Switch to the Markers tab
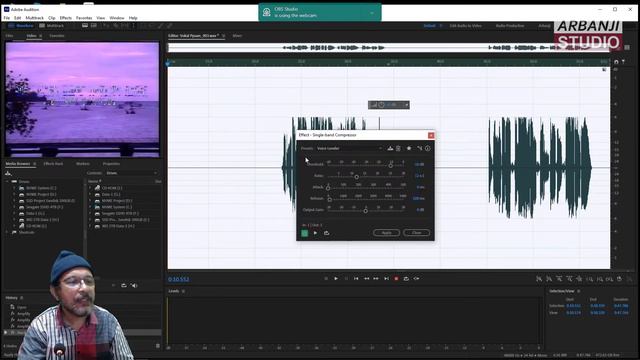Viewport: 640px width, 360px height. [x=83, y=164]
